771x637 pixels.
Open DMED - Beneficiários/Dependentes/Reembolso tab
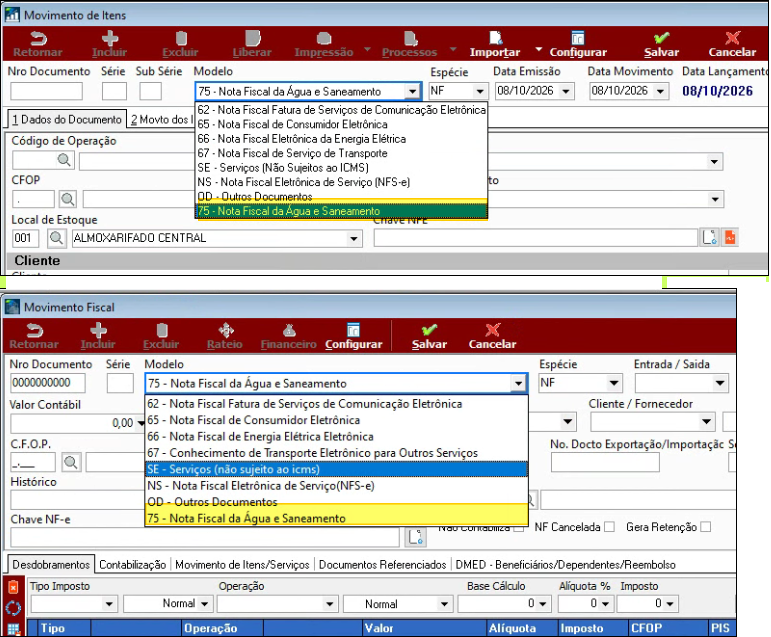(x=565, y=565)
